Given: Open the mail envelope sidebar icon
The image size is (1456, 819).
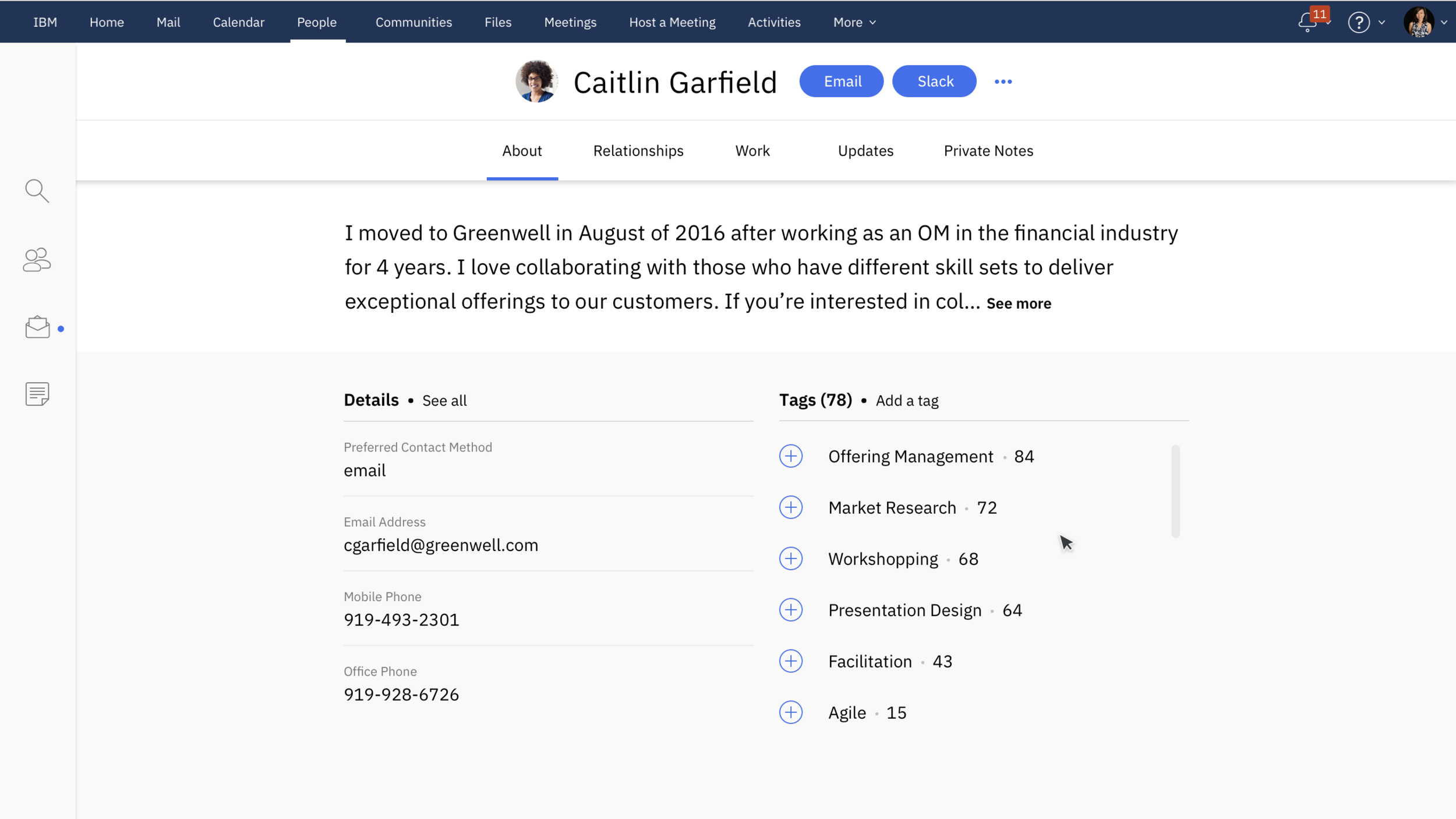Looking at the screenshot, I should click(x=37, y=327).
